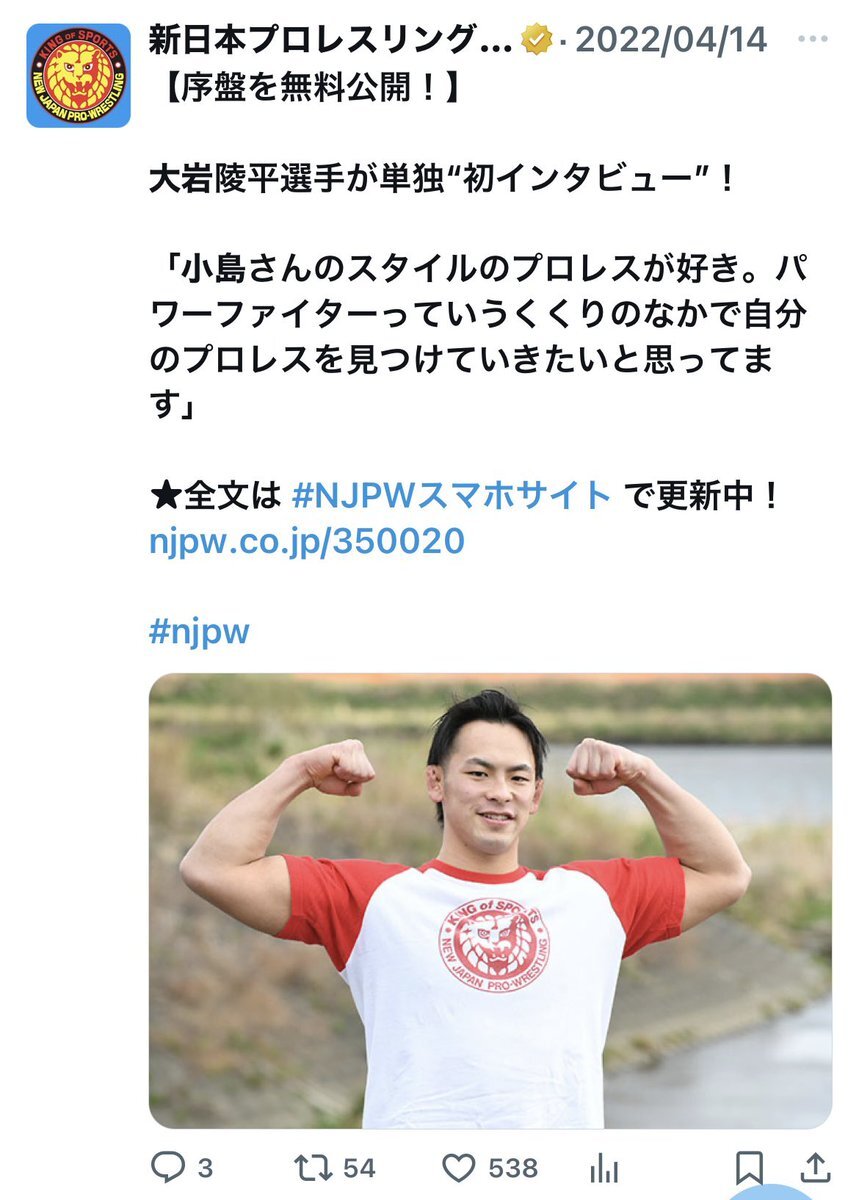Image resolution: width=859 pixels, height=1200 pixels.
Task: Open the NJPW lion logo profile avatar
Action: [x=78, y=75]
